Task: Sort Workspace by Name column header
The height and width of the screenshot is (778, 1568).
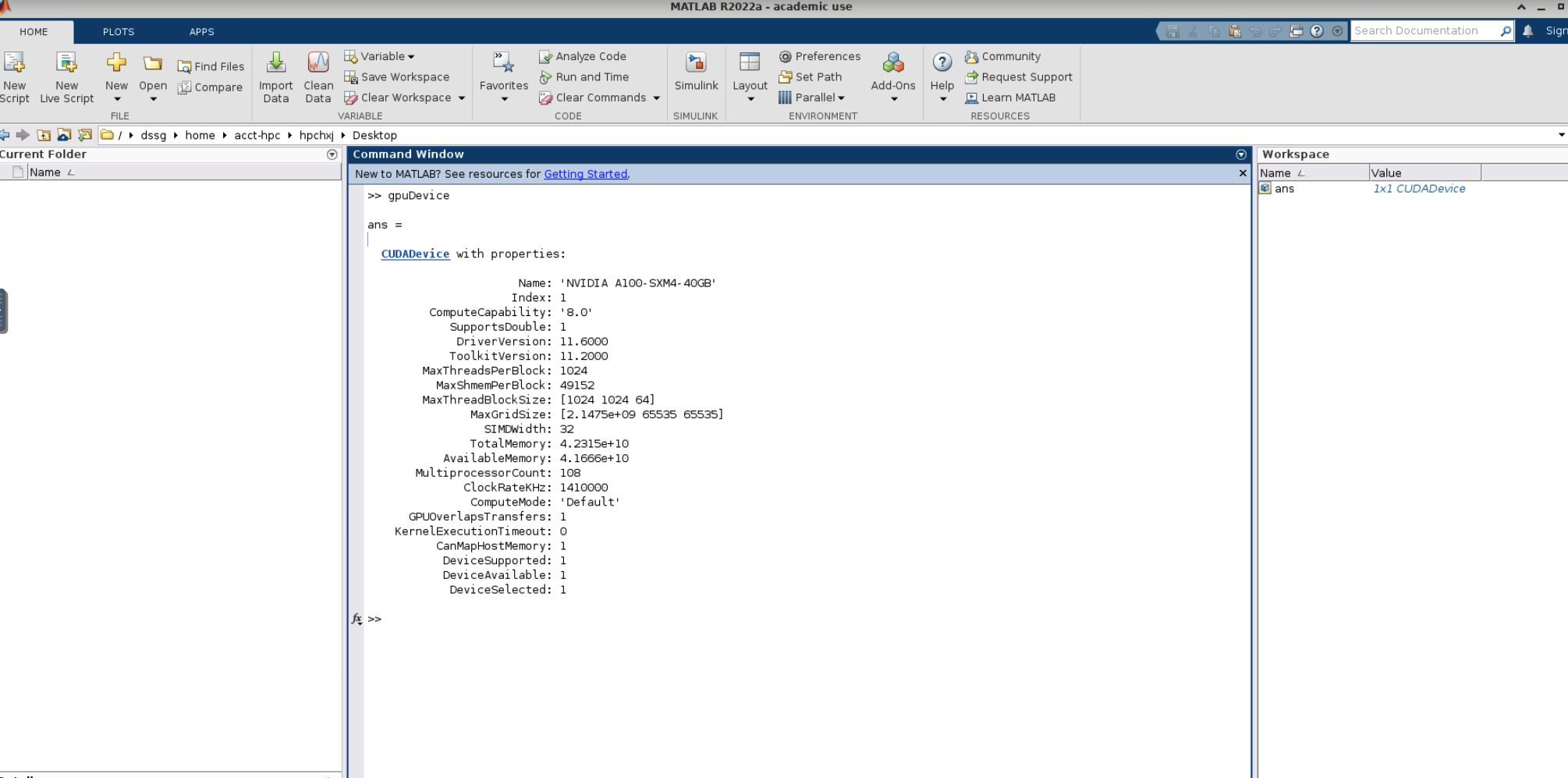Action: click(x=1314, y=172)
